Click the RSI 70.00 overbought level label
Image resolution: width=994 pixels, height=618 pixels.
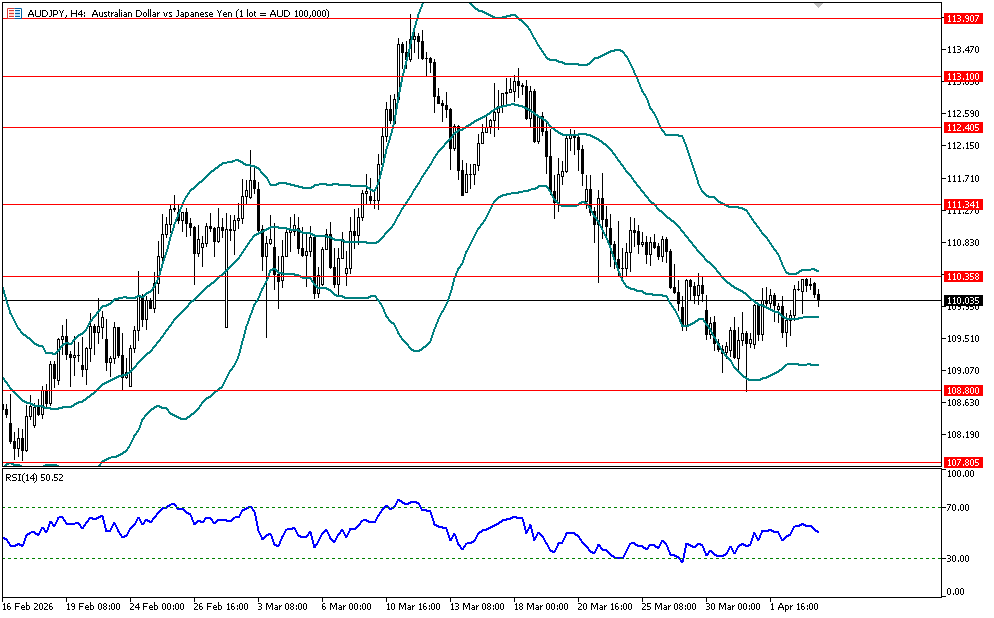[x=960, y=508]
